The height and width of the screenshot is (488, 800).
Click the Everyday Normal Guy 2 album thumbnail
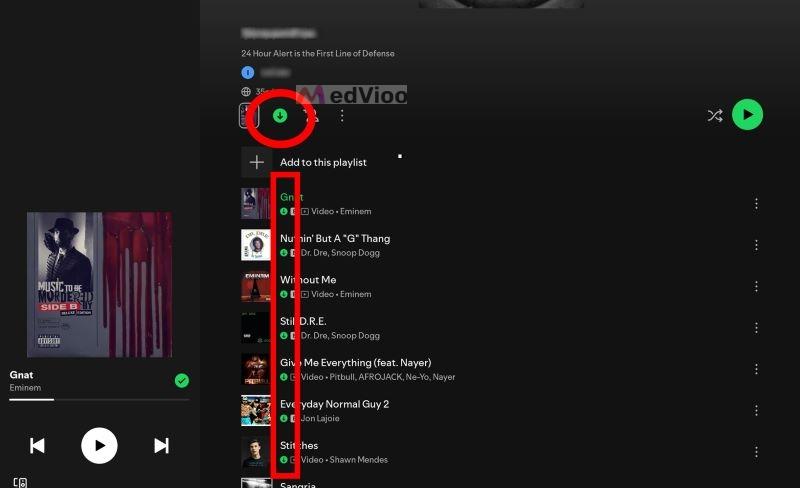(256, 410)
